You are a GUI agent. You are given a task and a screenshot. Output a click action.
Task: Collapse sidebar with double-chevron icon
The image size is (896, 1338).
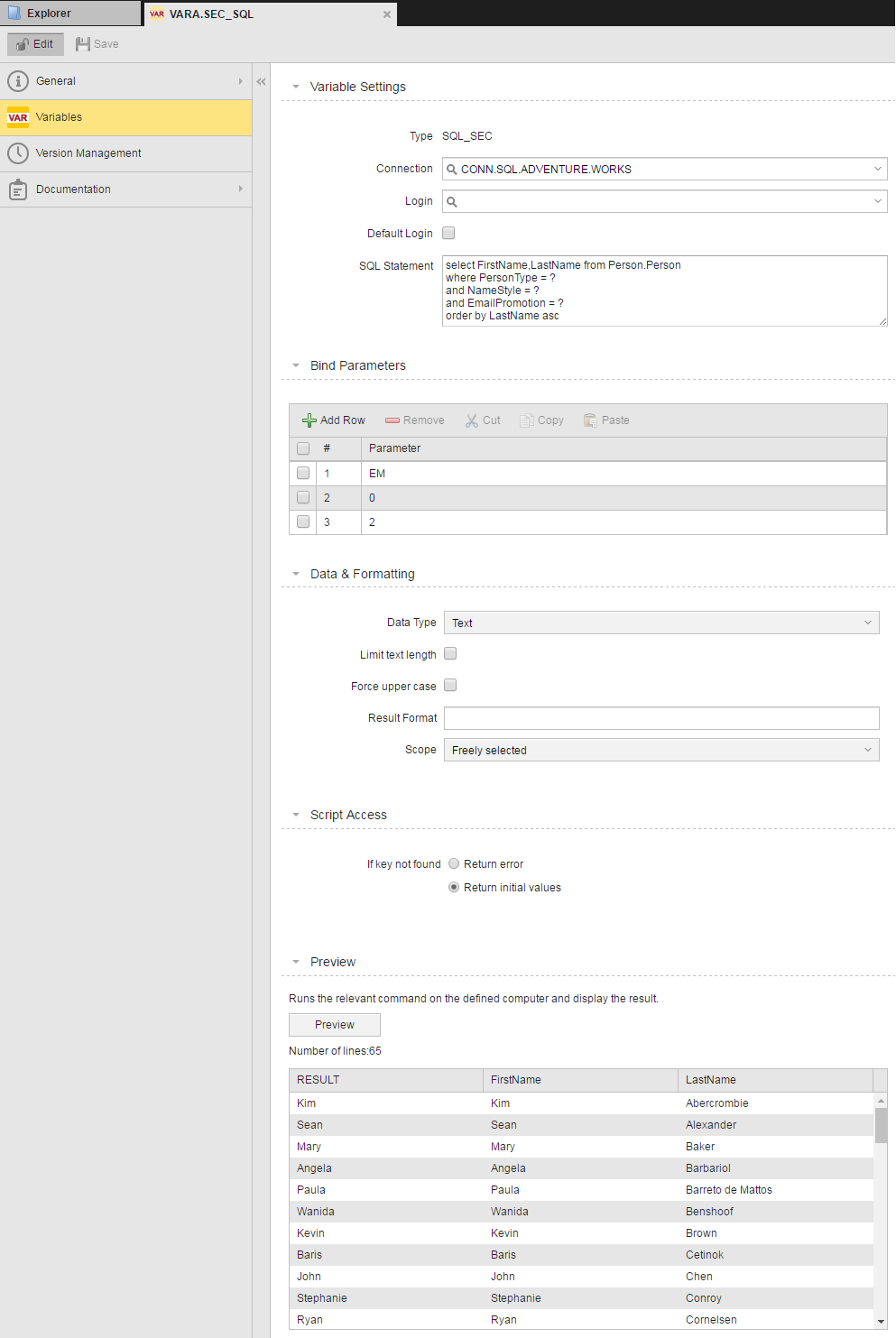[261, 81]
